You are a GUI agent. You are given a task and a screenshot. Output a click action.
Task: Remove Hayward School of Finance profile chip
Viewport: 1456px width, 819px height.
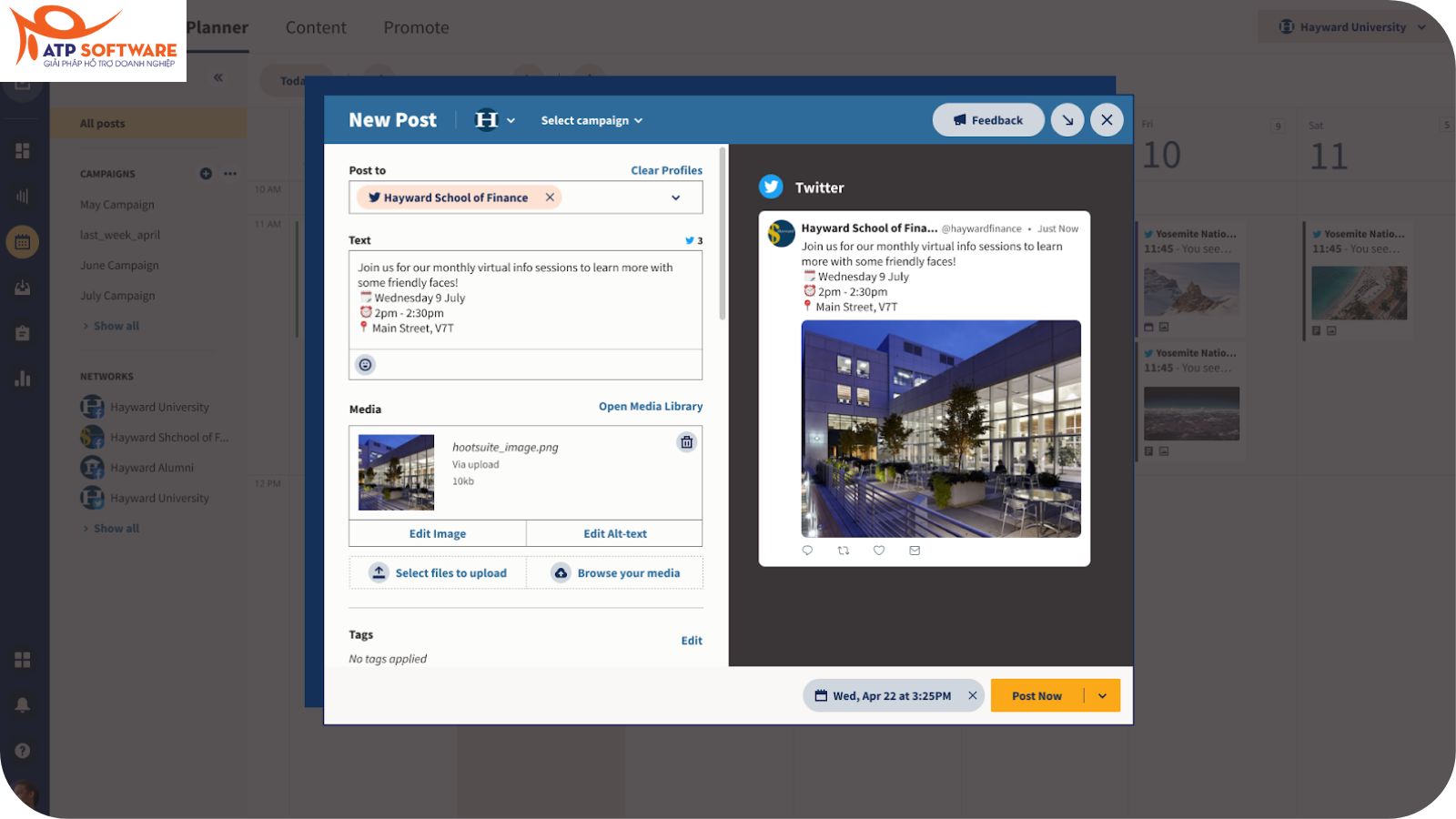550,197
